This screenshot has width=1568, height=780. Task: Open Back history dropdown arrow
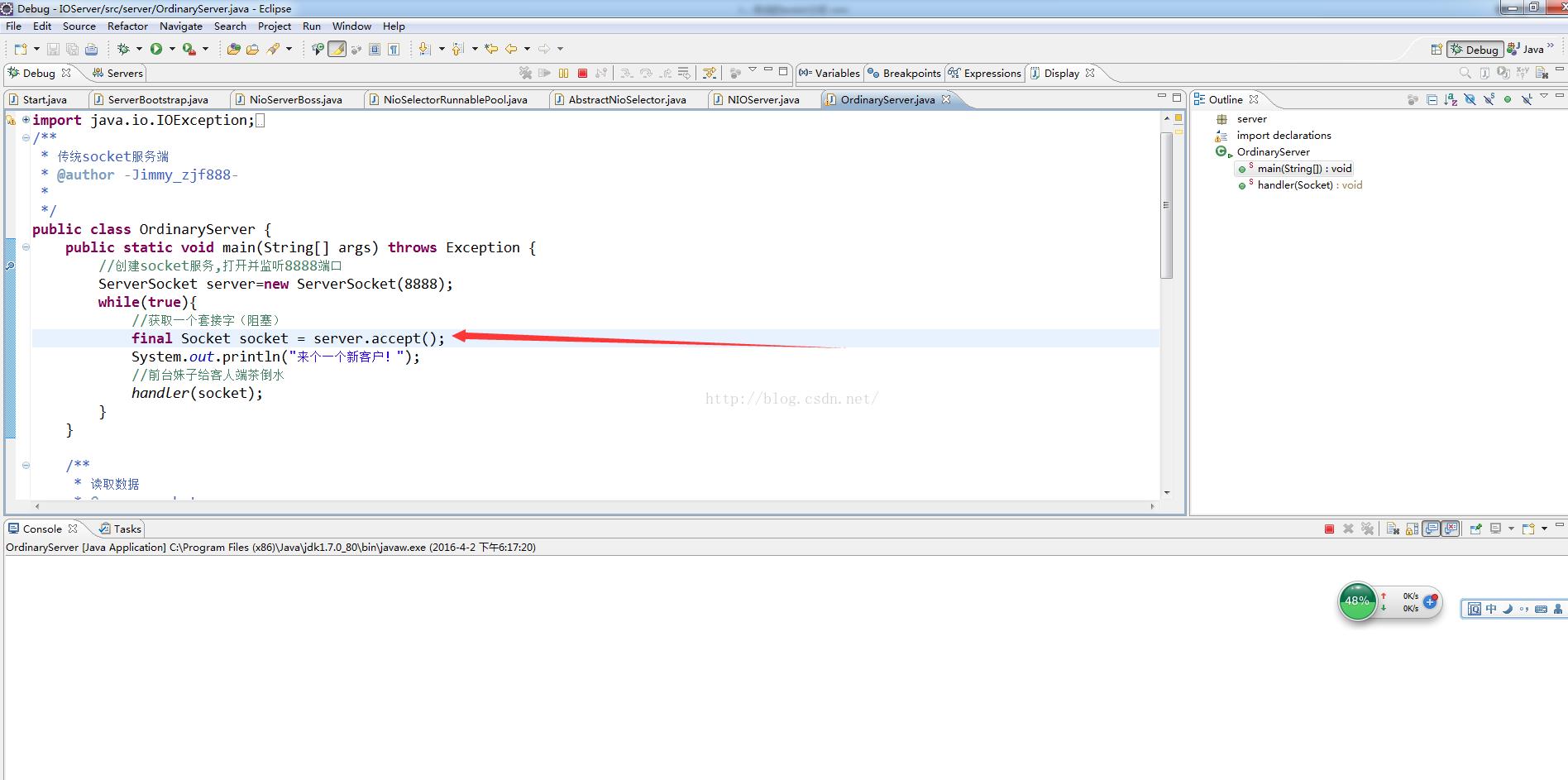(527, 49)
